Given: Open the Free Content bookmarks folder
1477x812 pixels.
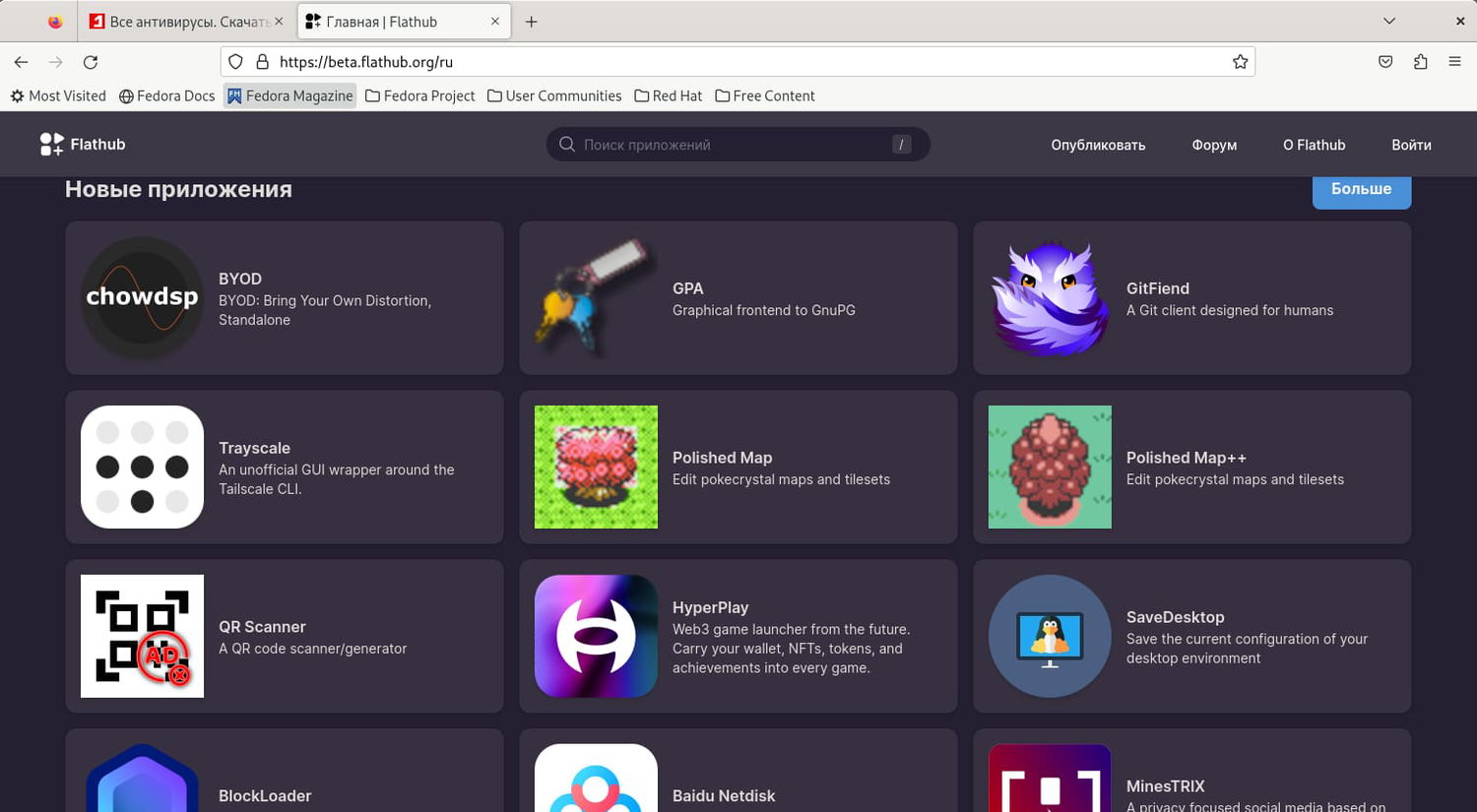Looking at the screenshot, I should pos(765,96).
